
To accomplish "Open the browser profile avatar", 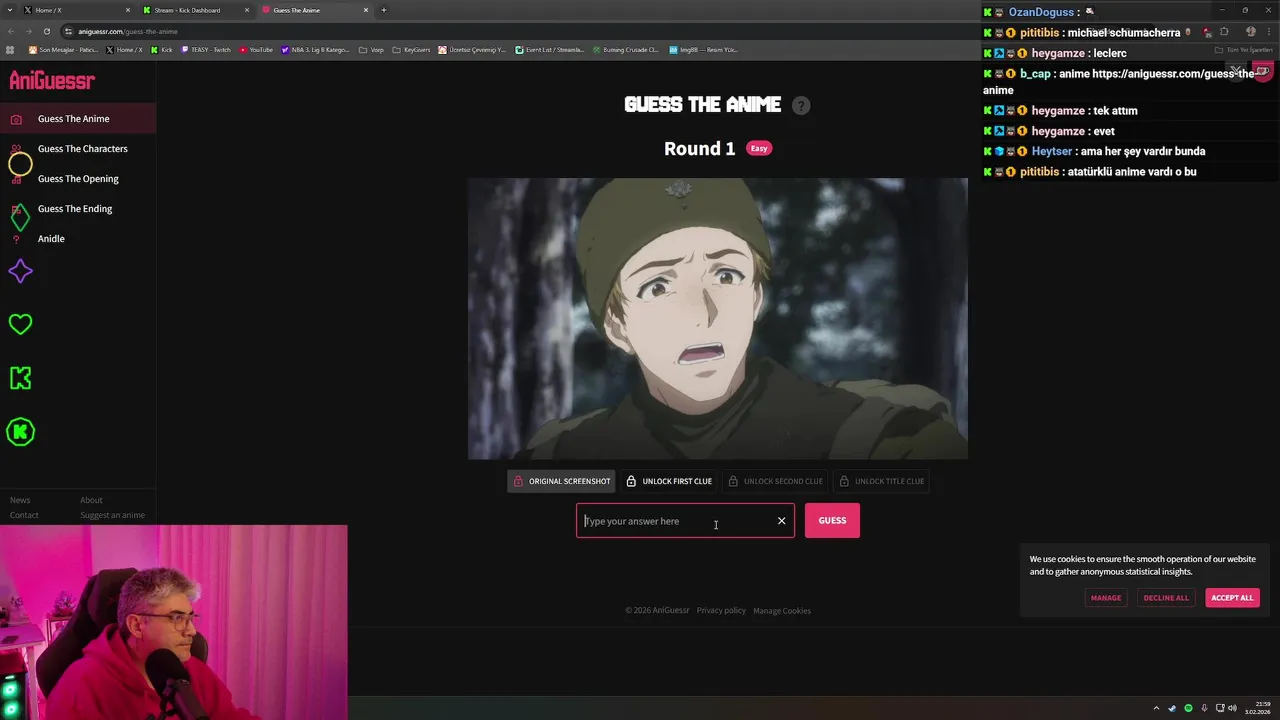I will tap(1250, 32).
